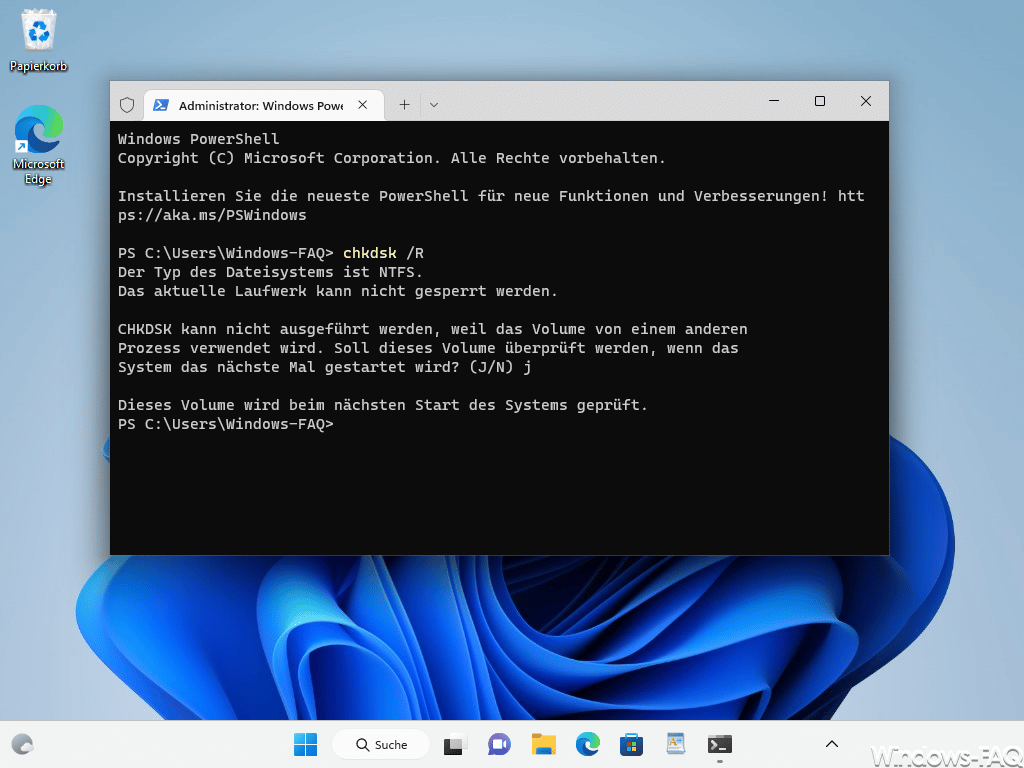Minimize the terminal window
Viewport: 1024px width, 768px height.
pyautogui.click(x=774, y=101)
